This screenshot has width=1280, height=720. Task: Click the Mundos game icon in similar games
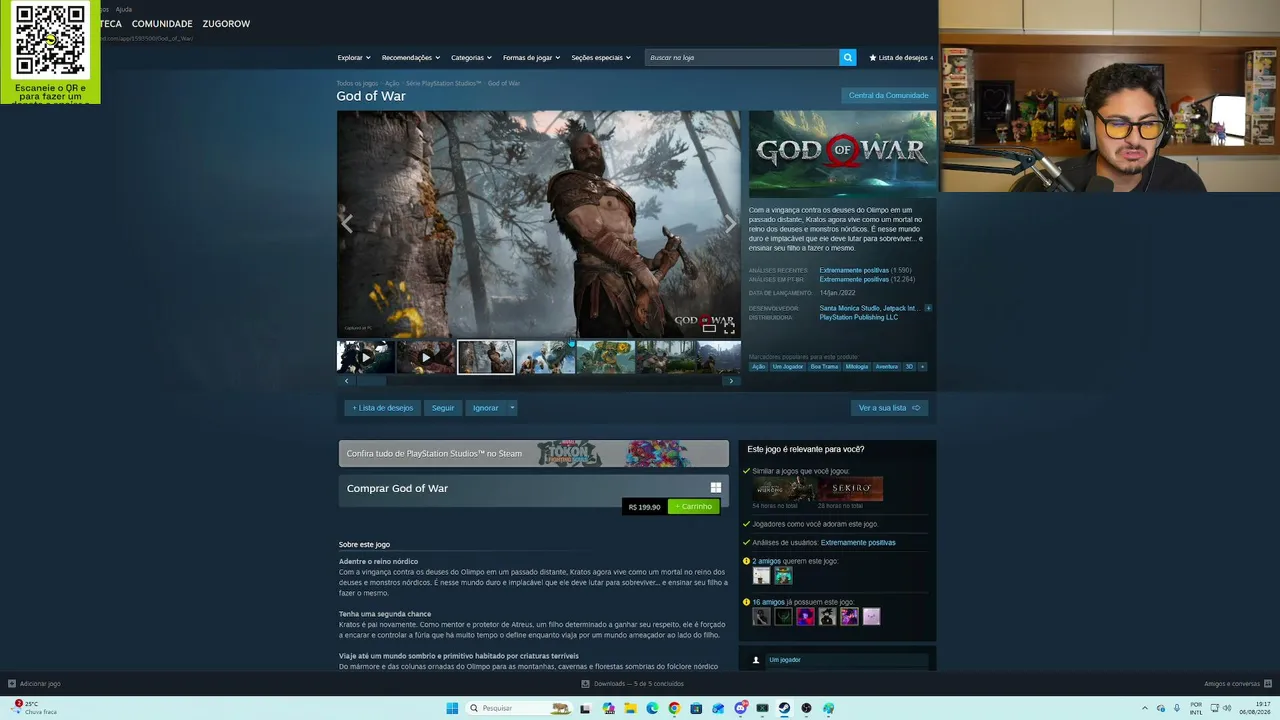[784, 489]
